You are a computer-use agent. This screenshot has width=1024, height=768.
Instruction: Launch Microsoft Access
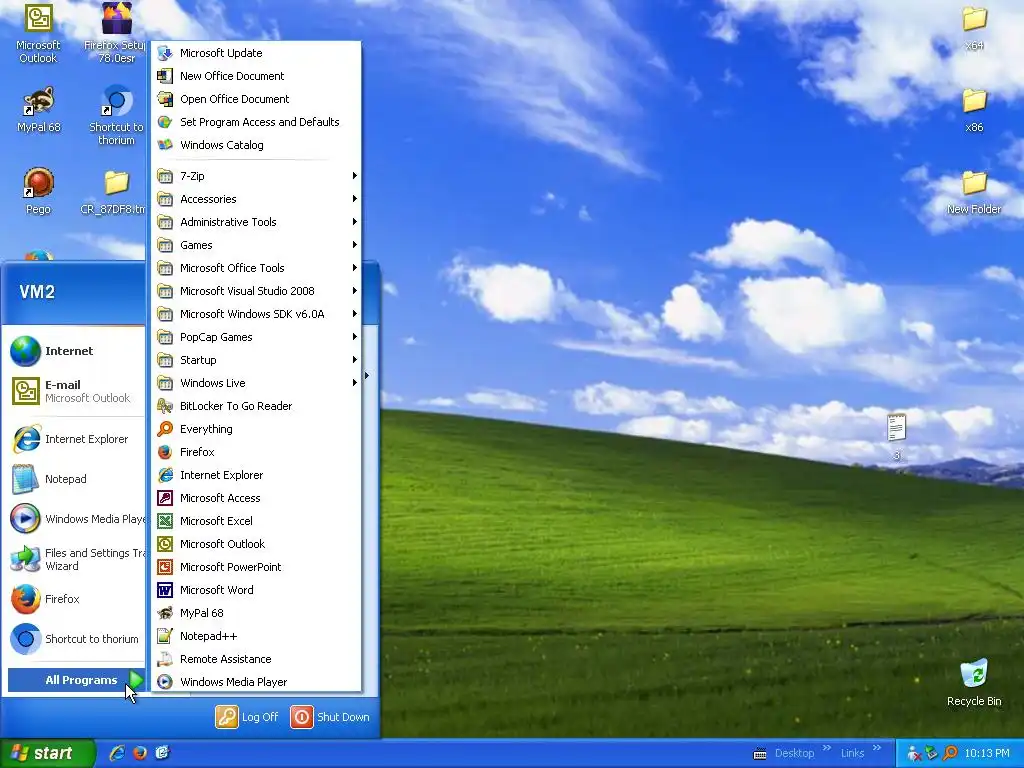point(256,498)
